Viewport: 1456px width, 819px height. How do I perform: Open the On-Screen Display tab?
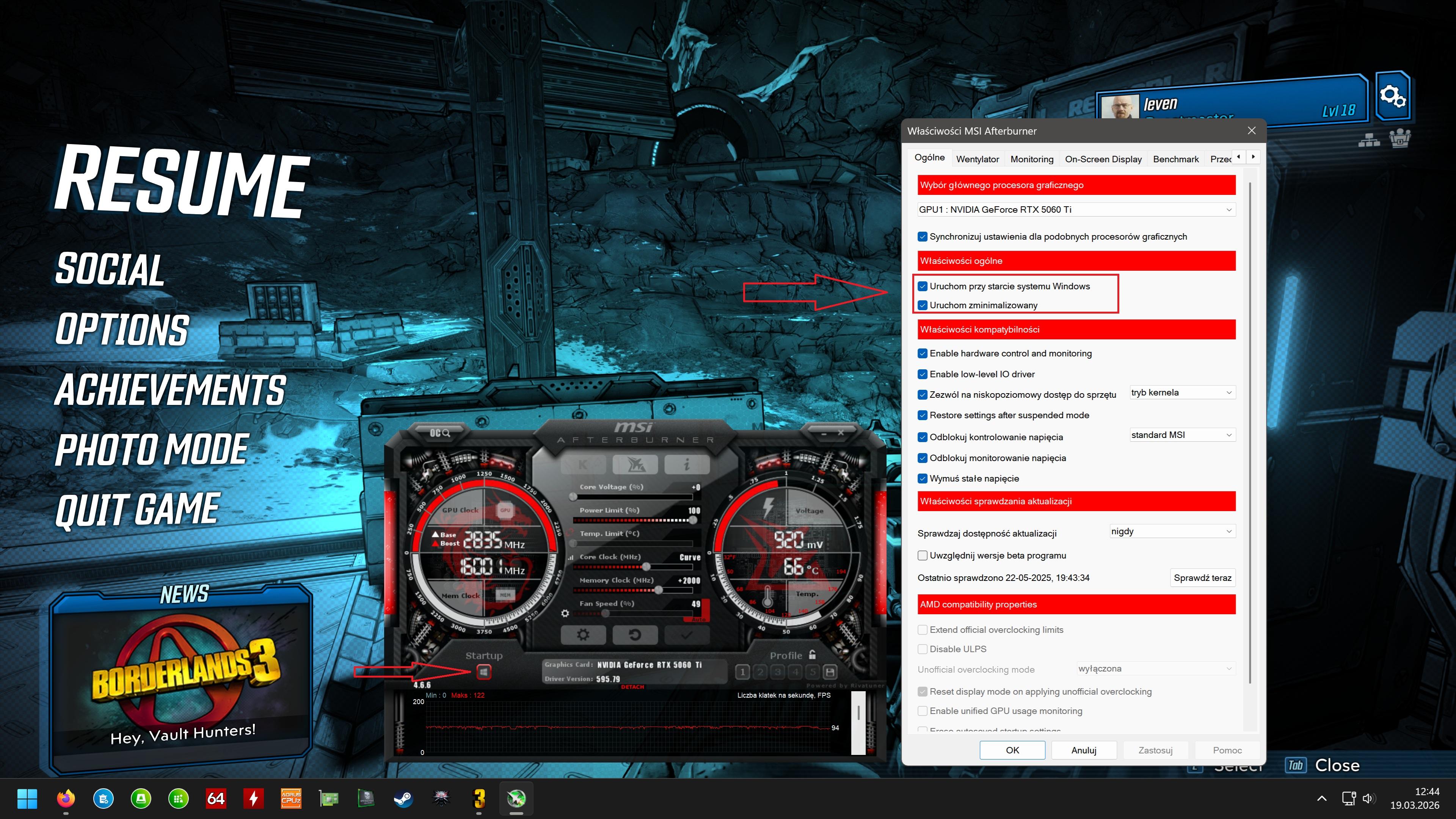[1103, 159]
